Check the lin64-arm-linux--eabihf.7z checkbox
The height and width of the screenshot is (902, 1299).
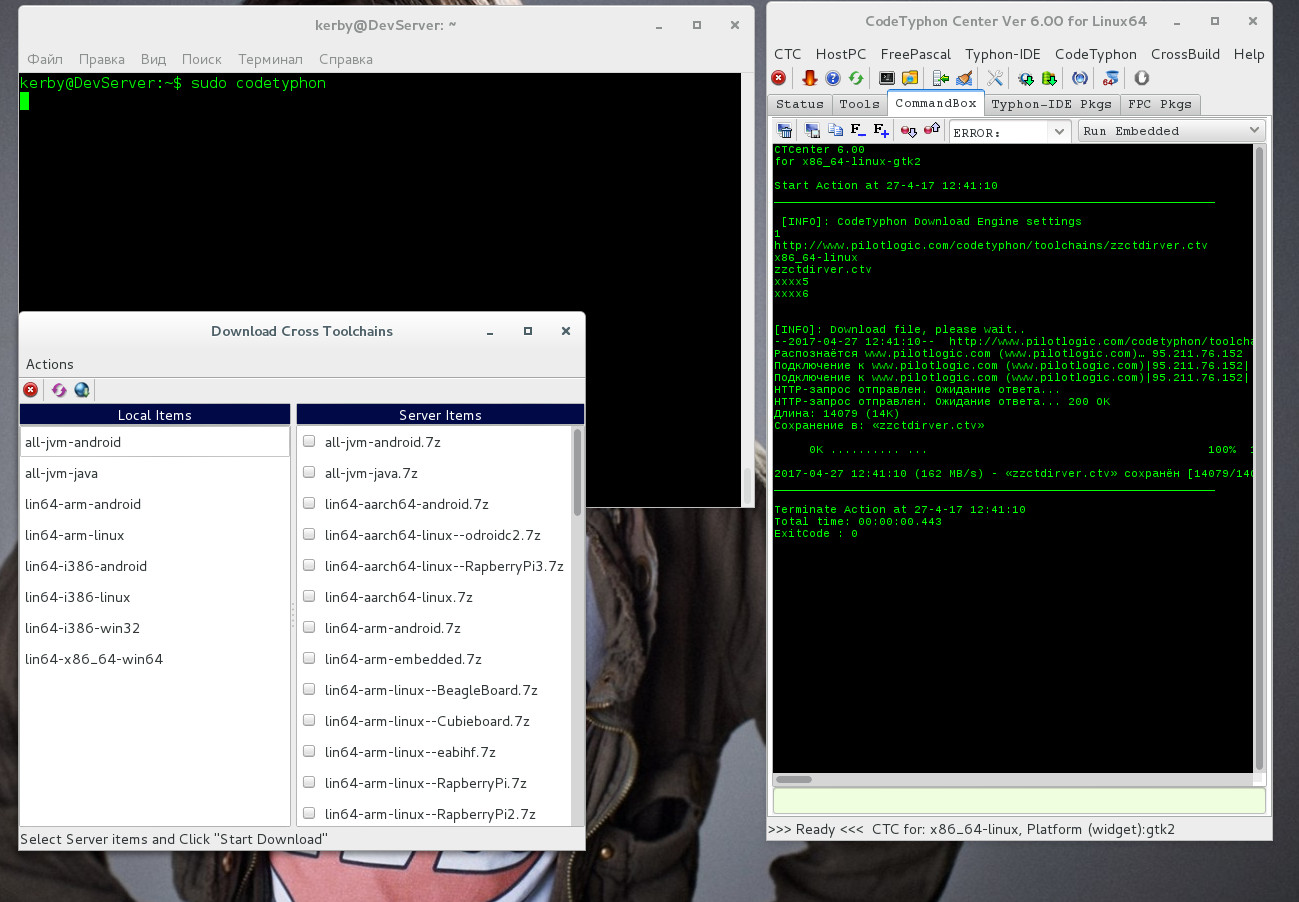coord(309,751)
